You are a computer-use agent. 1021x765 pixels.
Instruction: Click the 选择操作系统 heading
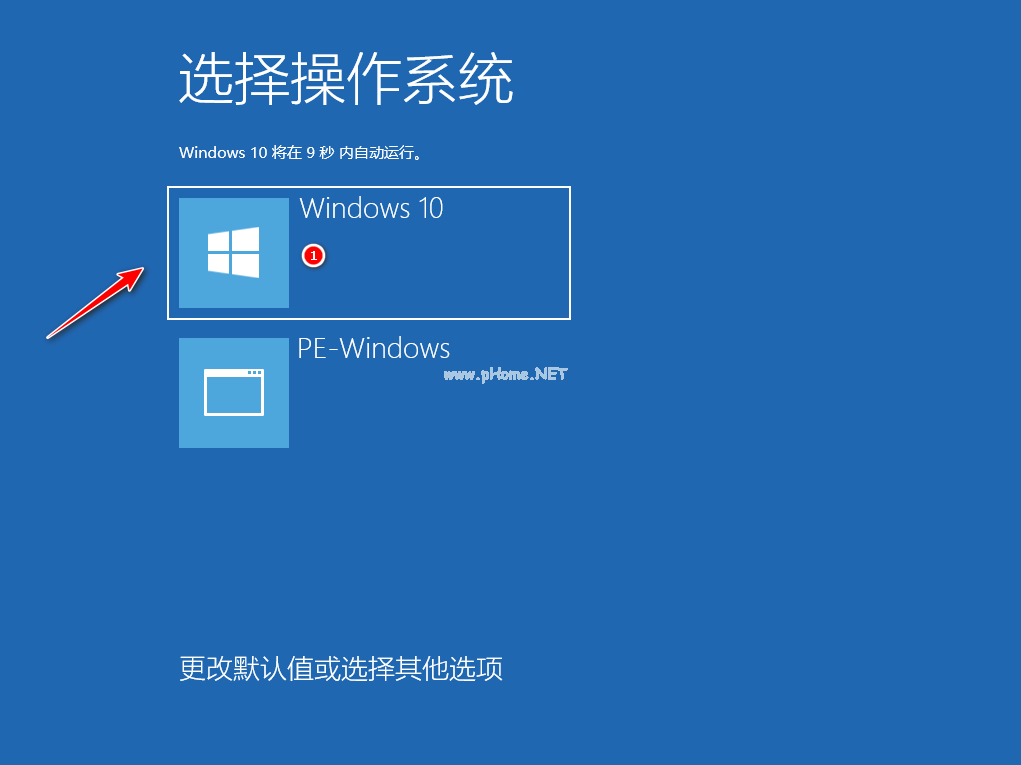coord(346,79)
